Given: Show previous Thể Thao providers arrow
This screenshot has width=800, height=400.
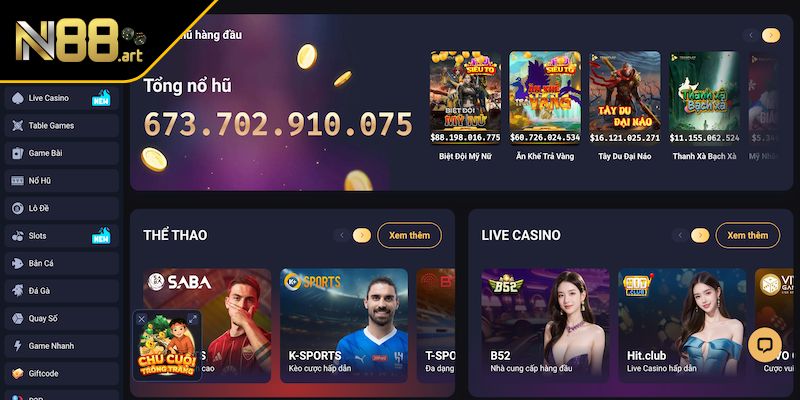Looking at the screenshot, I should tap(342, 235).
